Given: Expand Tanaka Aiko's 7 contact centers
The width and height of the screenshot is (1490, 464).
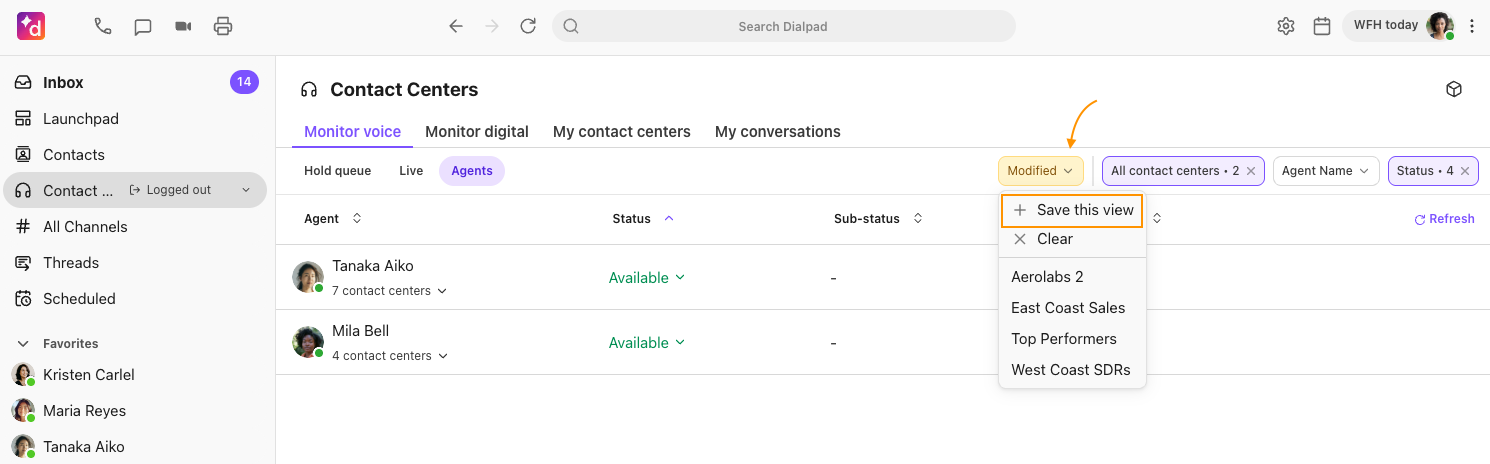Looking at the screenshot, I should click(389, 291).
